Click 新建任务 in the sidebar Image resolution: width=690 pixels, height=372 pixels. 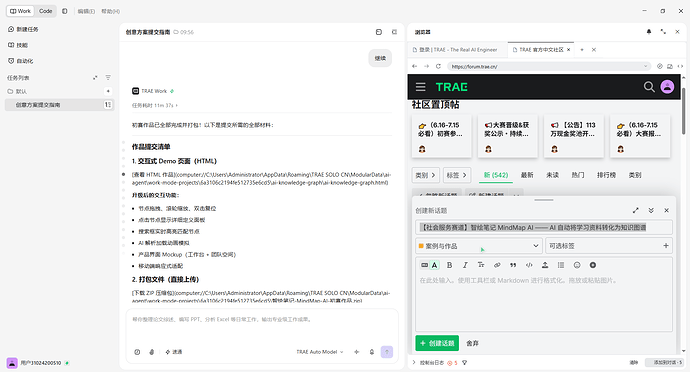point(23,29)
